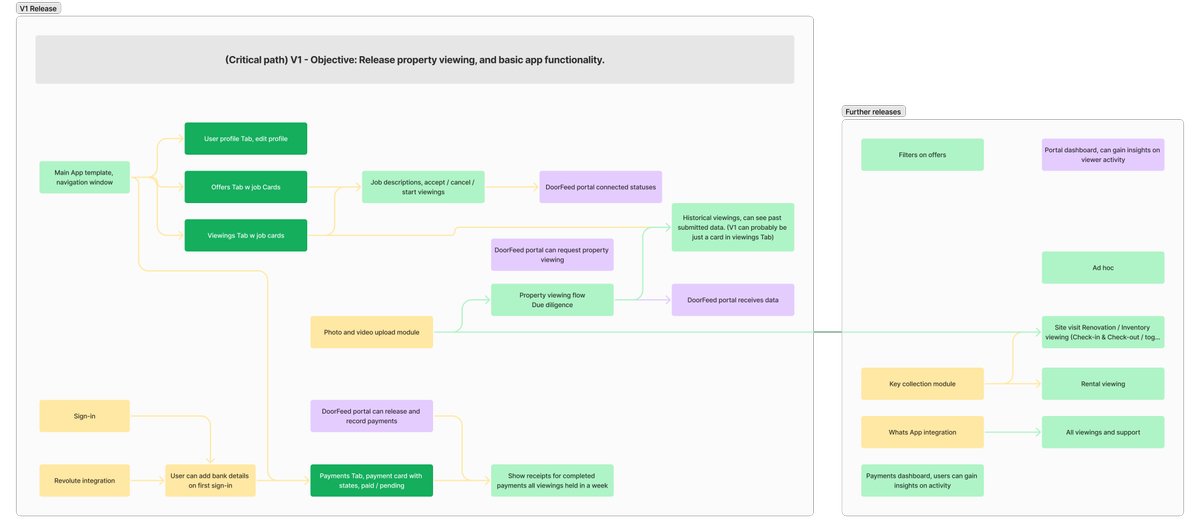This screenshot has height=532, width=1200.
Task: Click the Critical path V1 Objective header
Action: point(415,60)
